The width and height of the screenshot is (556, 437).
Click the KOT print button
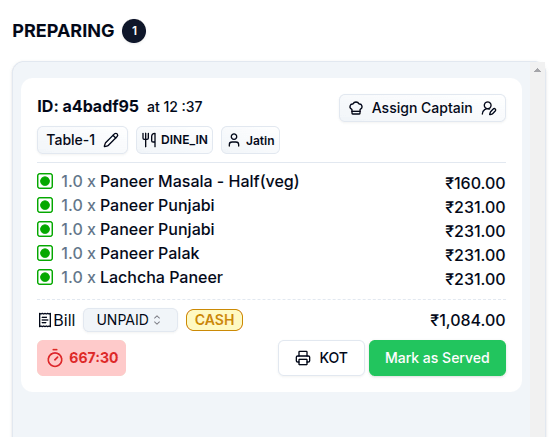(x=321, y=358)
